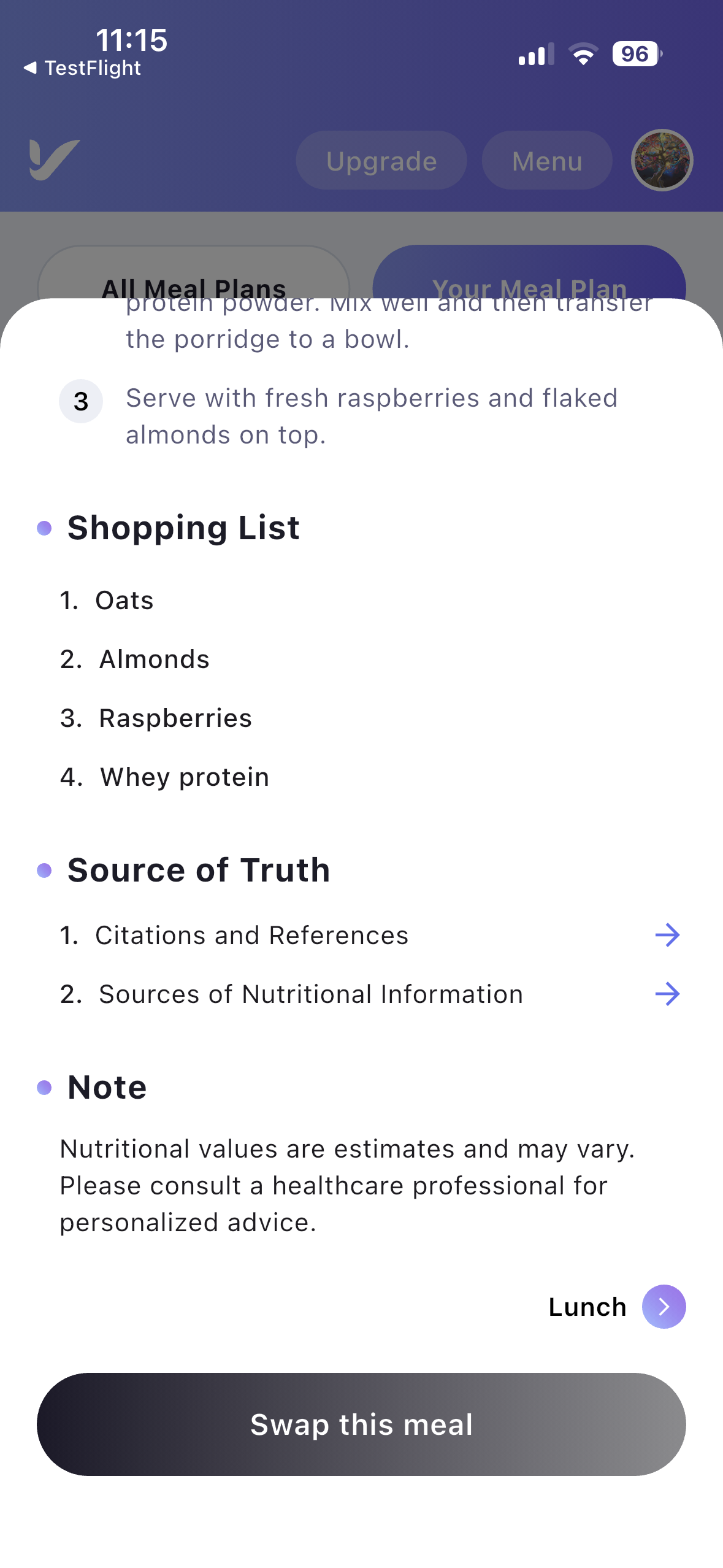Tap step 3 number badge
The width and height of the screenshot is (723, 1568).
point(81,401)
